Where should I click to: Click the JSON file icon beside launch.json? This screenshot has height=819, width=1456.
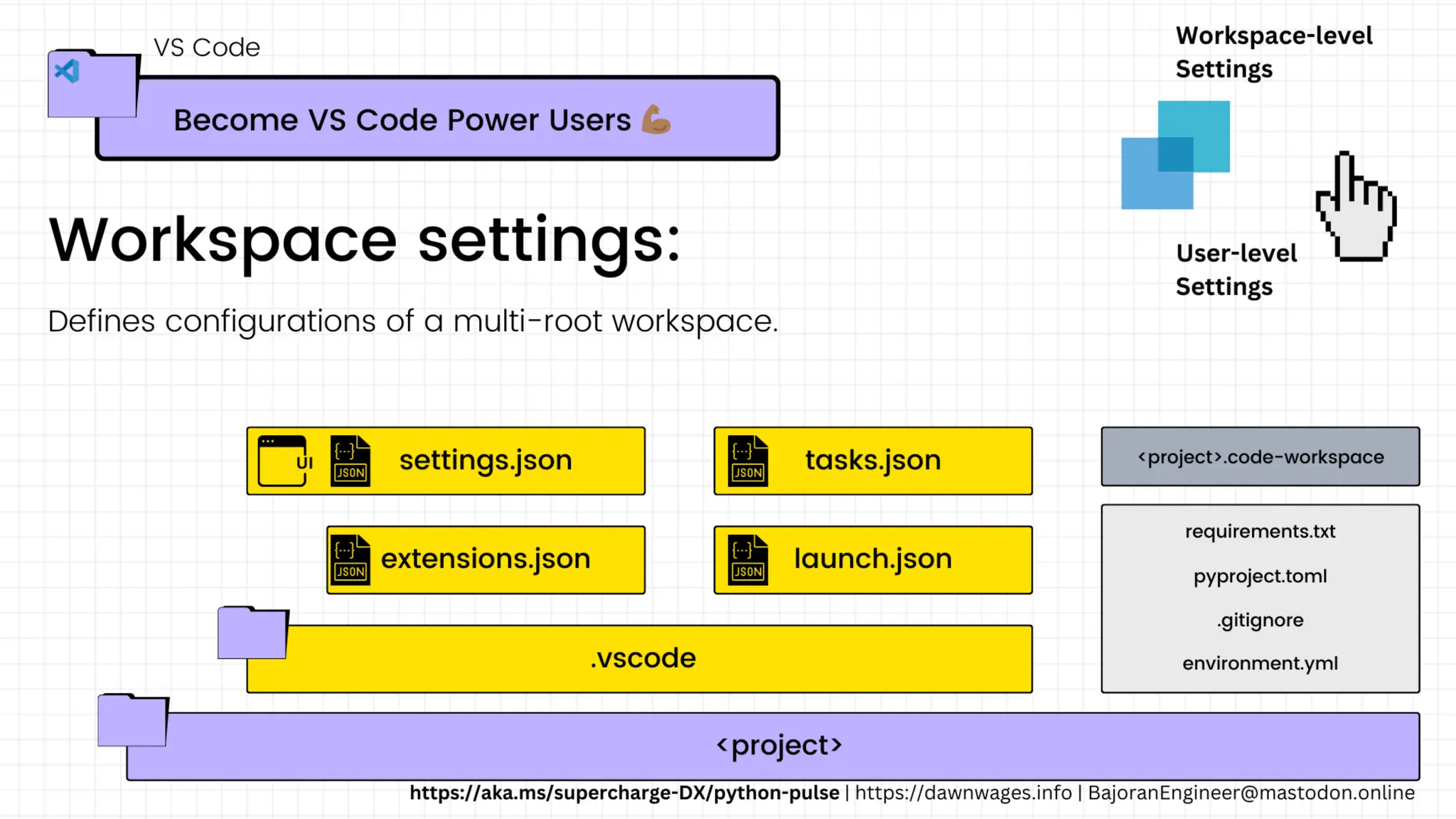(x=748, y=560)
